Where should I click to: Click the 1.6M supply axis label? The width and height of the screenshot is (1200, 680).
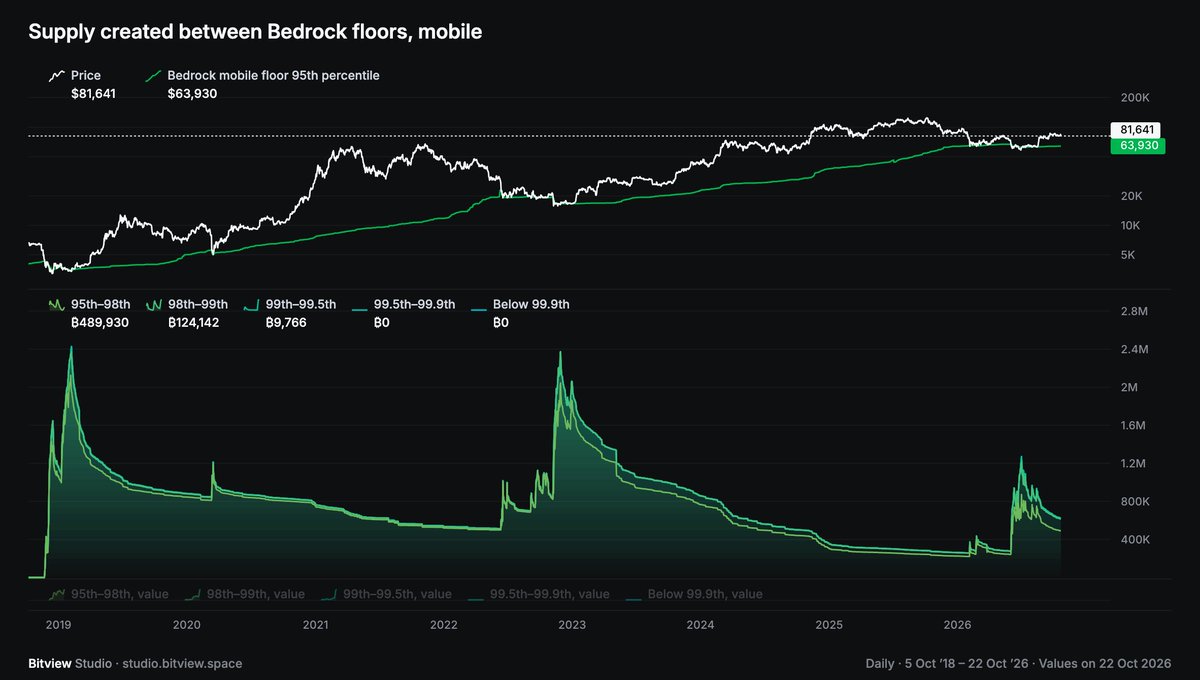point(1134,426)
